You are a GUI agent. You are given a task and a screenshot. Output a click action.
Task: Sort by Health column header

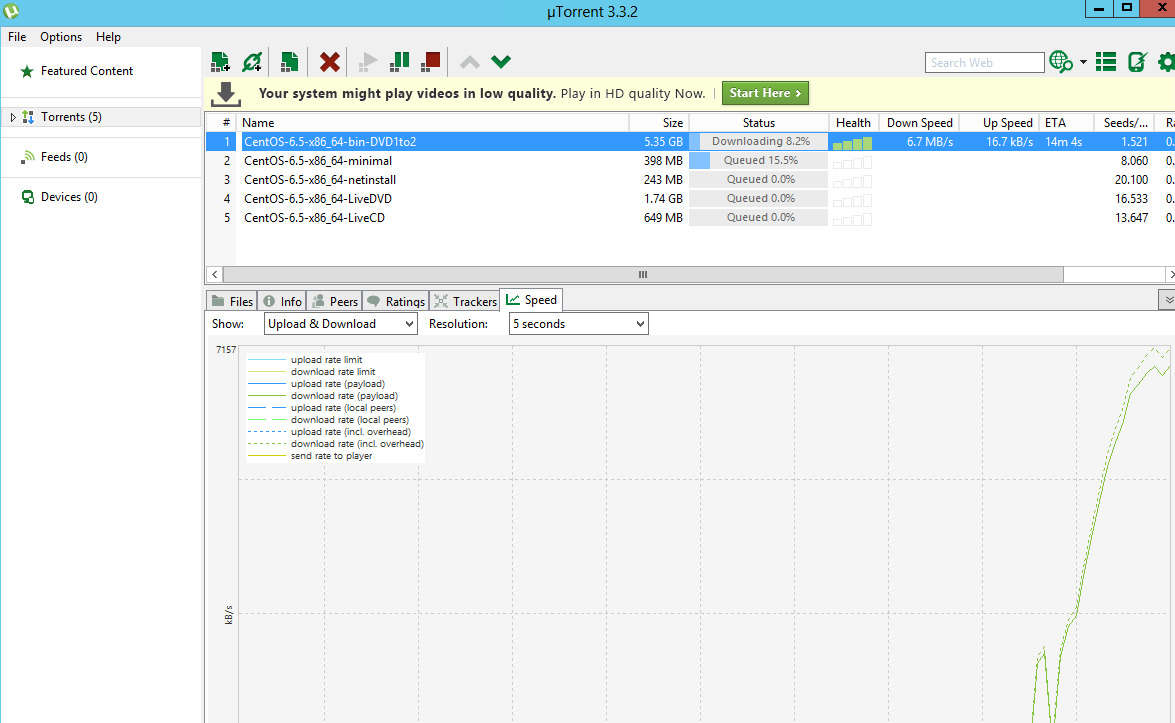pyautogui.click(x=853, y=123)
